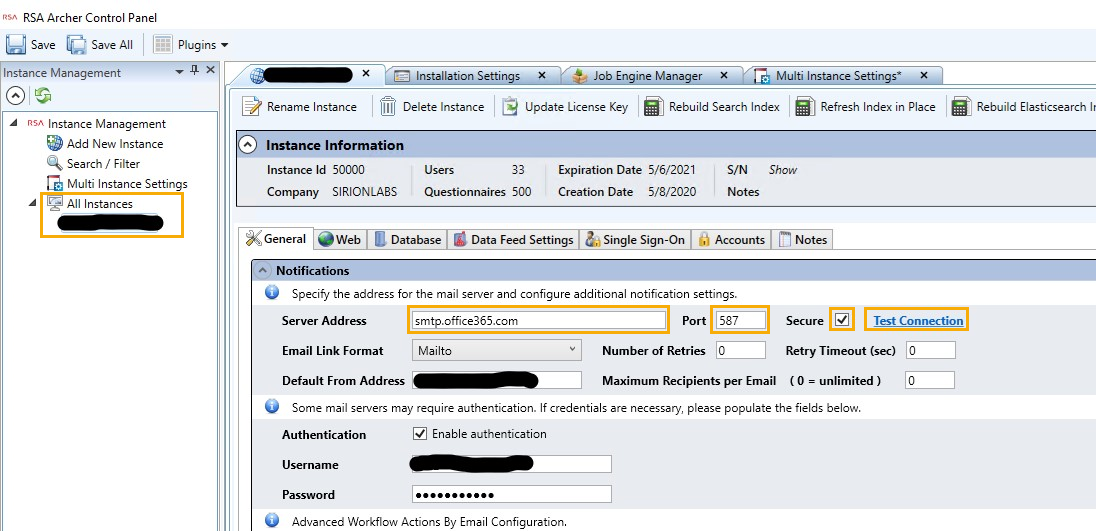Select Search / Filter in the tree
Screen dimensions: 1096x531
tap(103, 163)
